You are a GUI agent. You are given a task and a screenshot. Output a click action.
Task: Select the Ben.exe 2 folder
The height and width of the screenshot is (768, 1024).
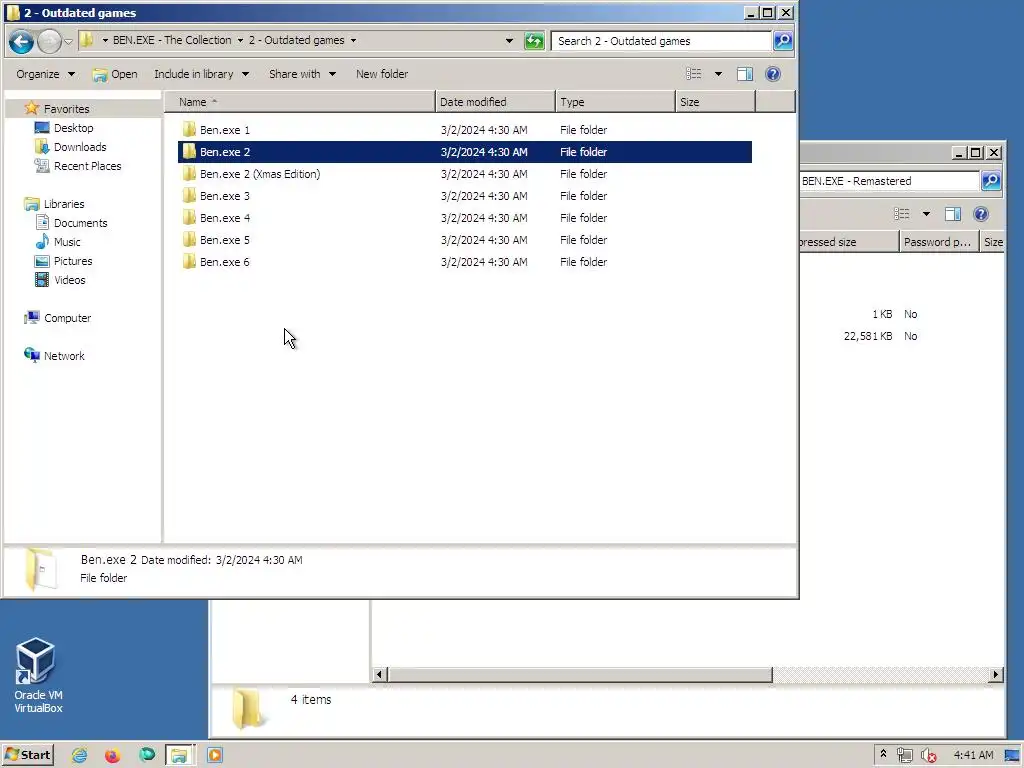[x=464, y=152]
